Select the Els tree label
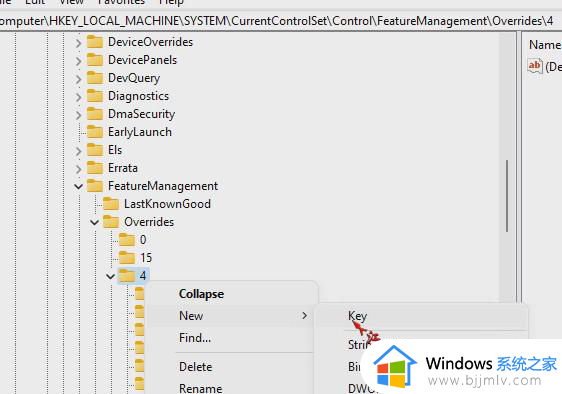The width and height of the screenshot is (562, 394). pos(115,150)
